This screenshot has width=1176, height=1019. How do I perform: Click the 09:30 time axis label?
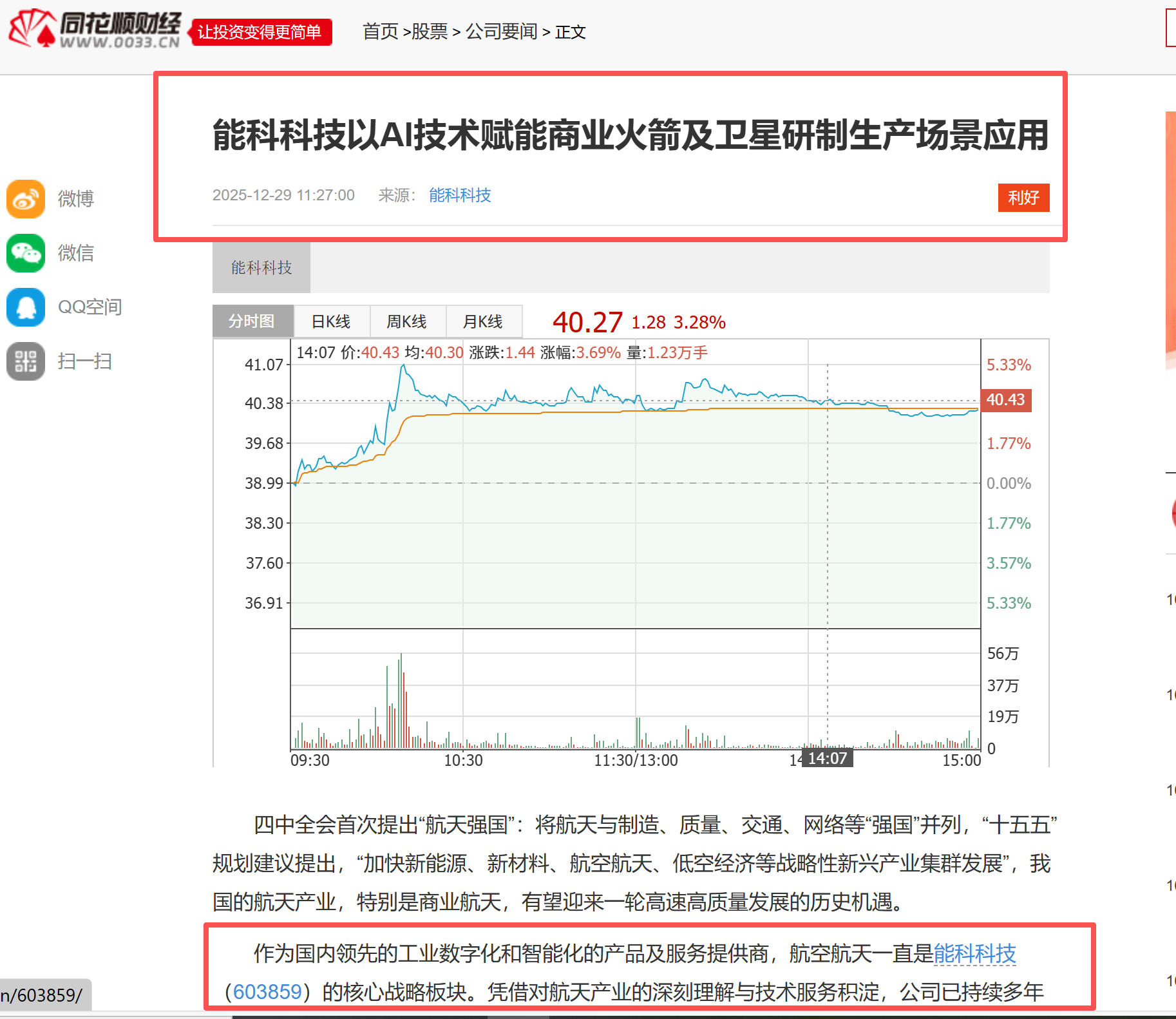[310, 760]
